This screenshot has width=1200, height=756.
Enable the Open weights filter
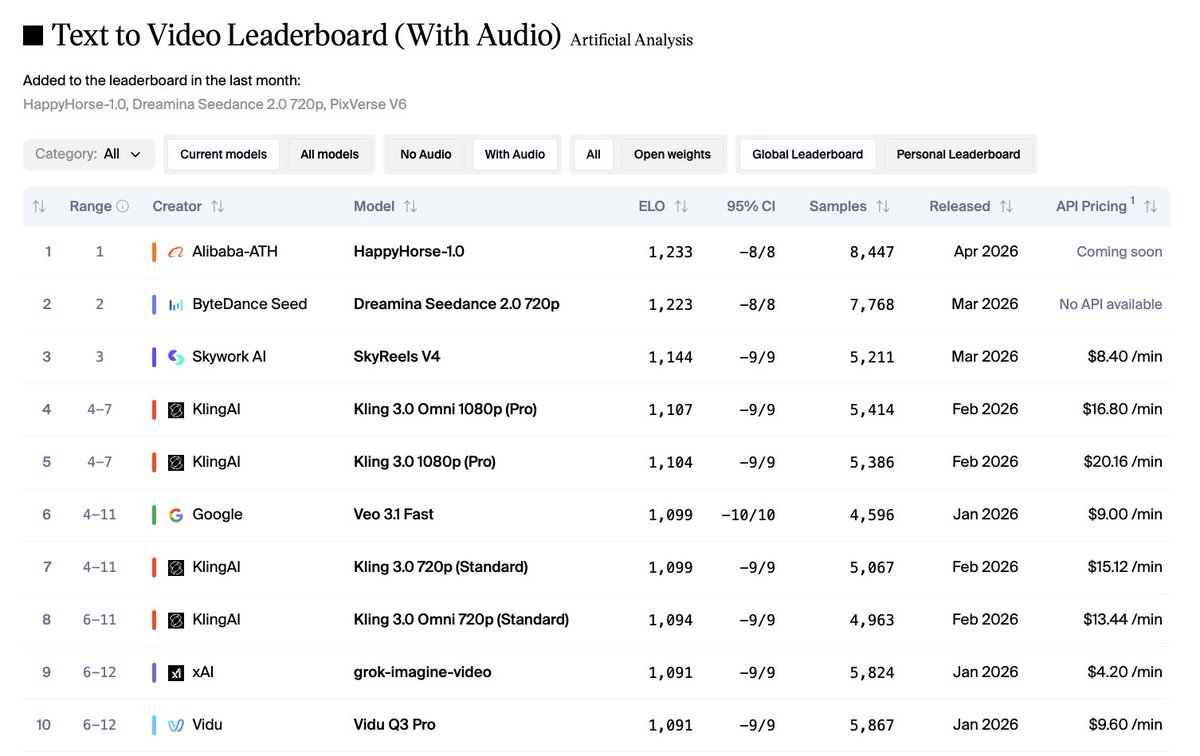coord(673,154)
